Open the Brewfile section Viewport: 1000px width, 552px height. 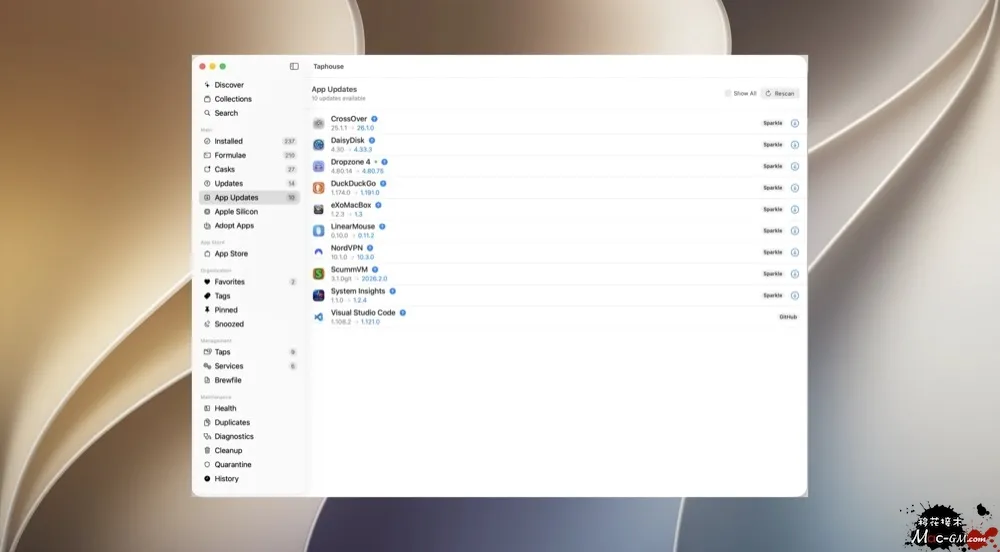coord(249,380)
